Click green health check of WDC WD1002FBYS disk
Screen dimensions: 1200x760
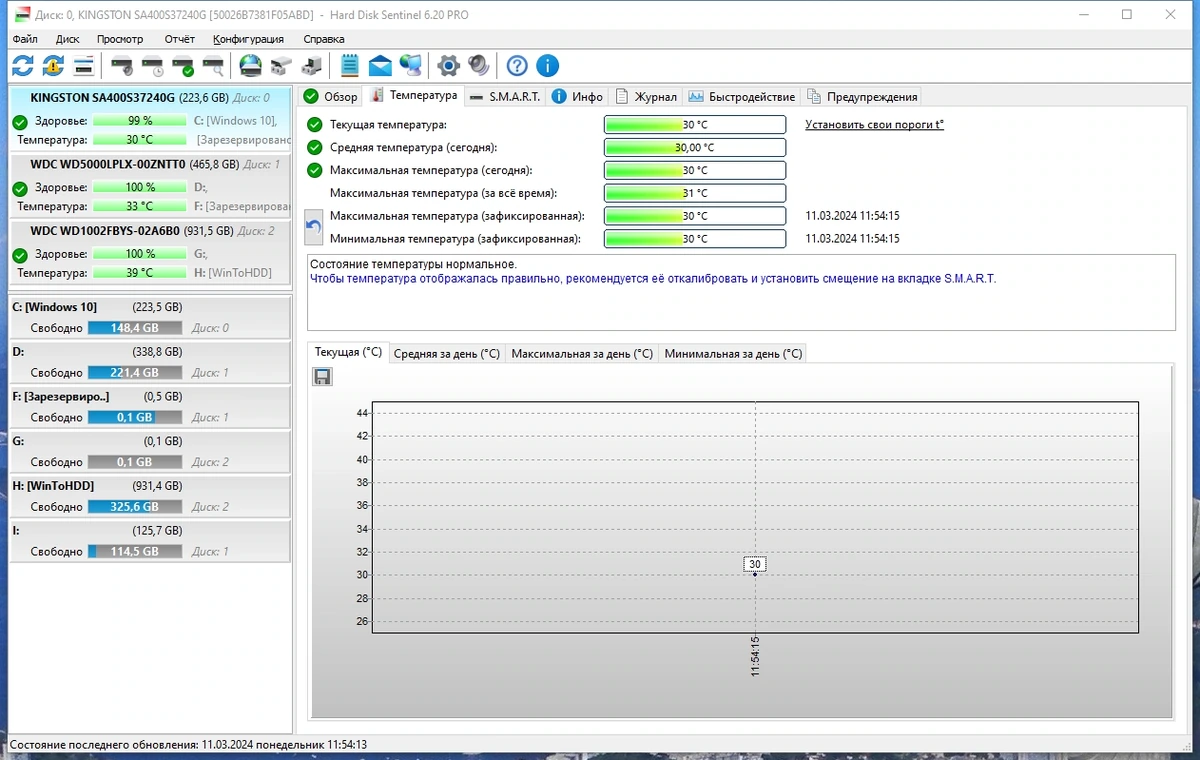coord(20,254)
